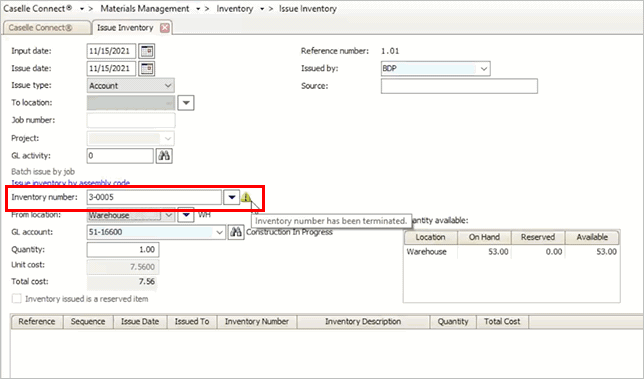Click the Source text field

[459, 86]
